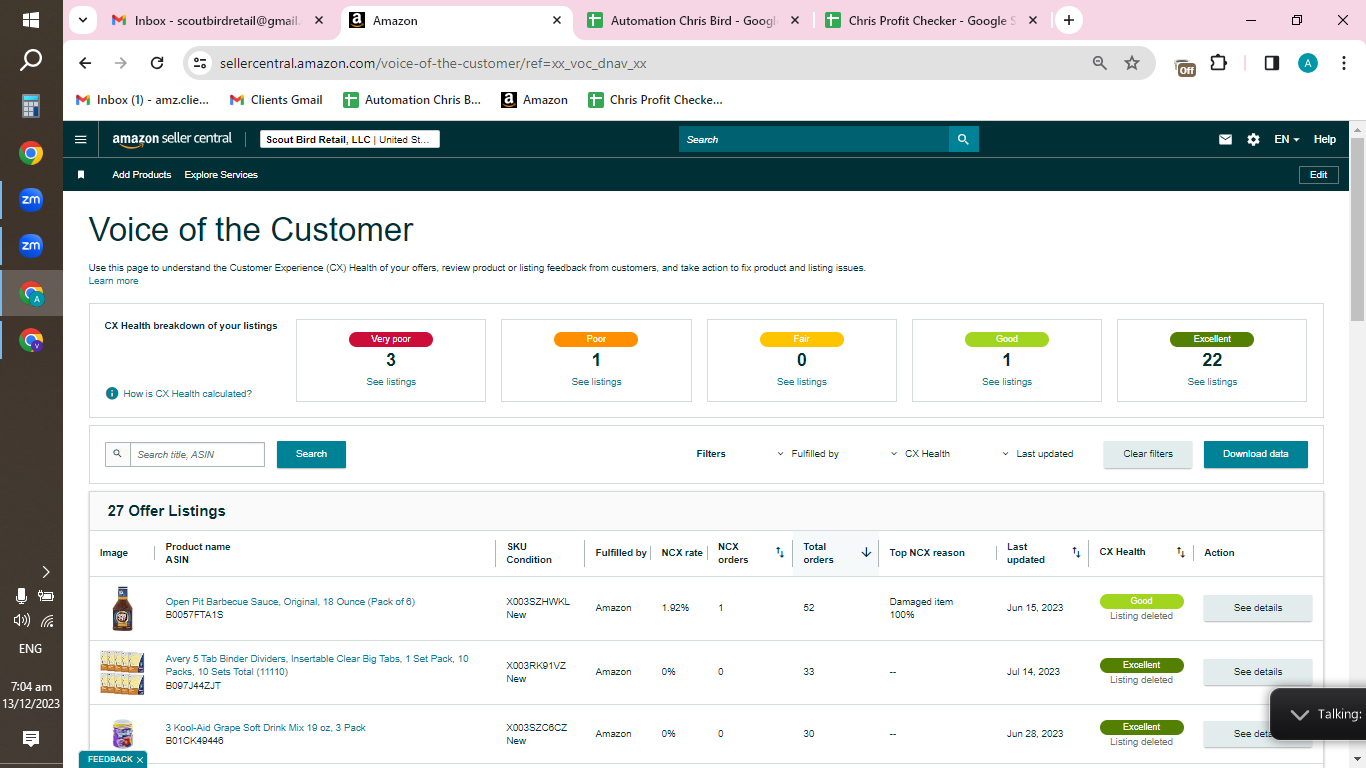Click the bookmark flag icon beside Add Products
This screenshot has width=1366, height=768.
click(81, 175)
